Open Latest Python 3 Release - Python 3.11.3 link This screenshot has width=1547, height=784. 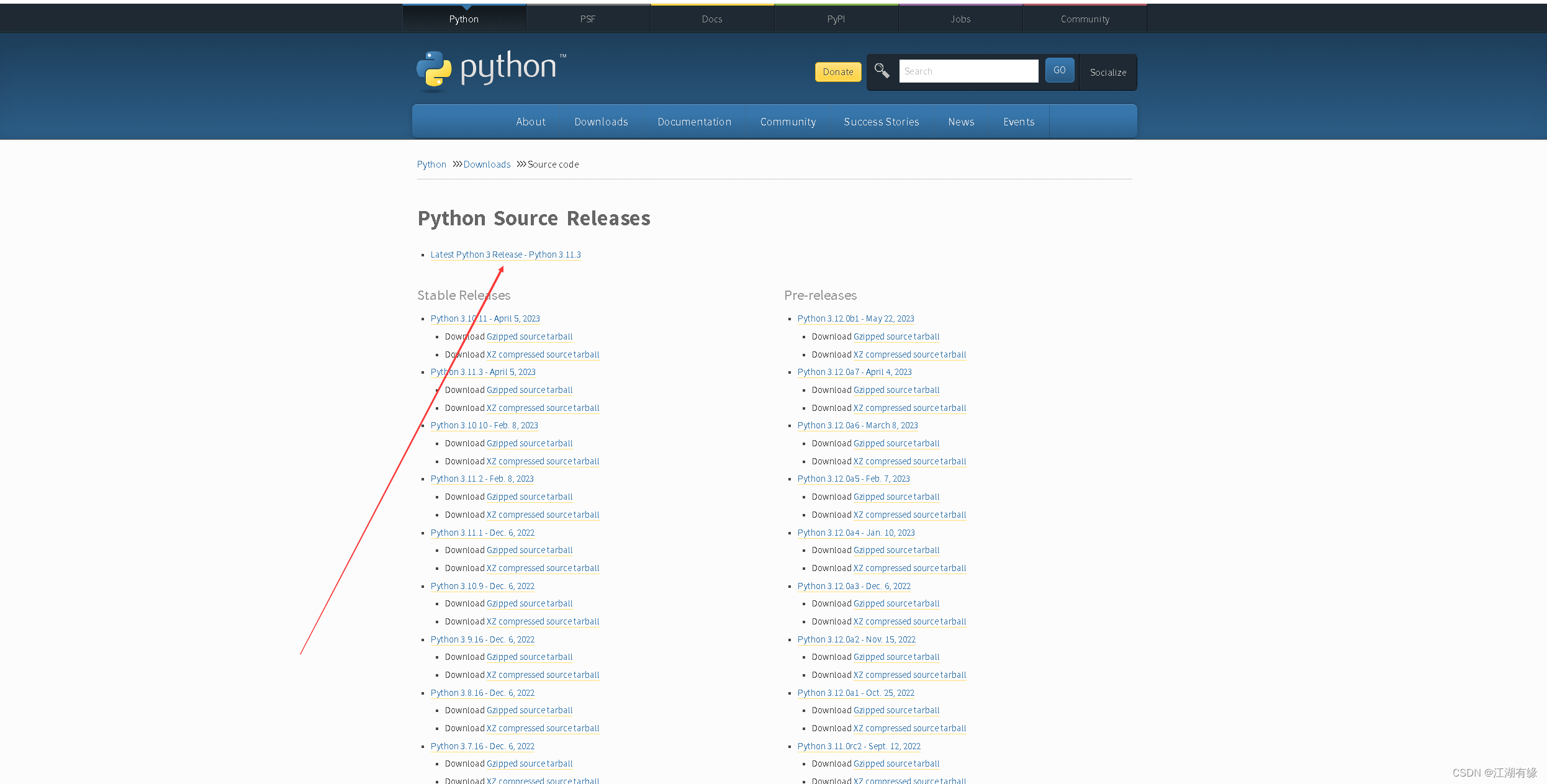tap(505, 255)
